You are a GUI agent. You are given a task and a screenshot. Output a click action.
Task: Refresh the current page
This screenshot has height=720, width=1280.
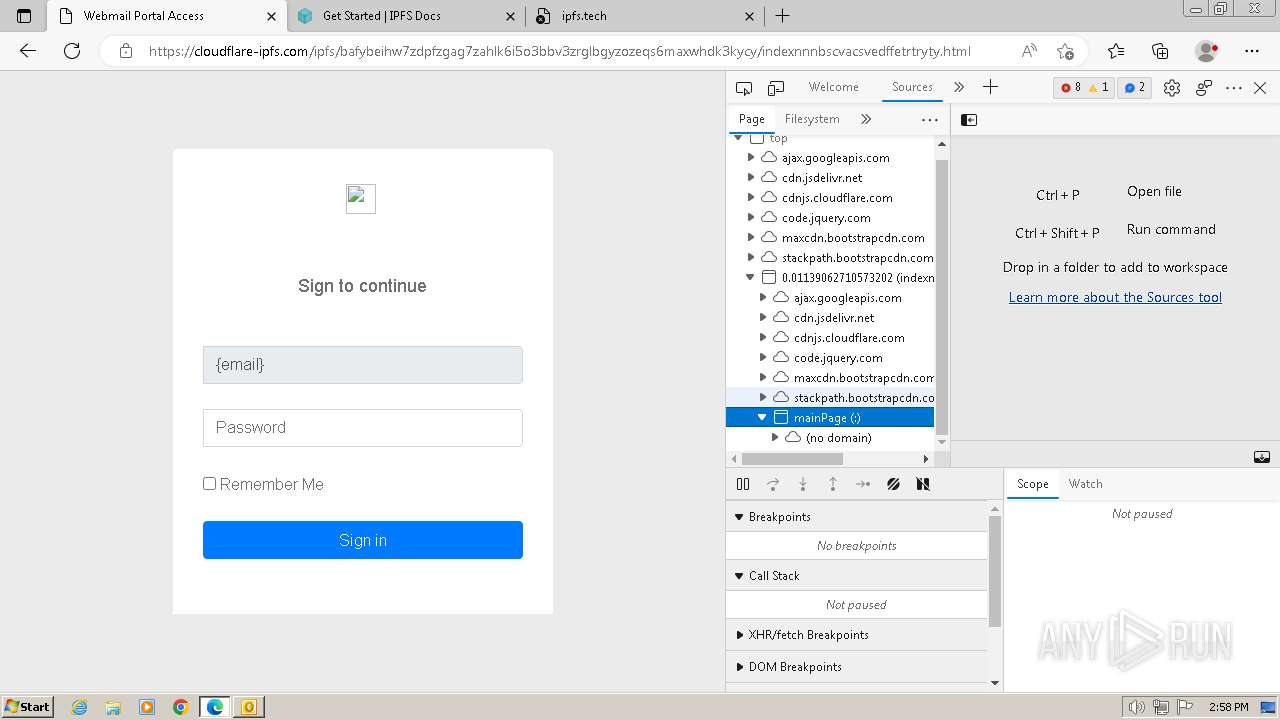pos(72,51)
